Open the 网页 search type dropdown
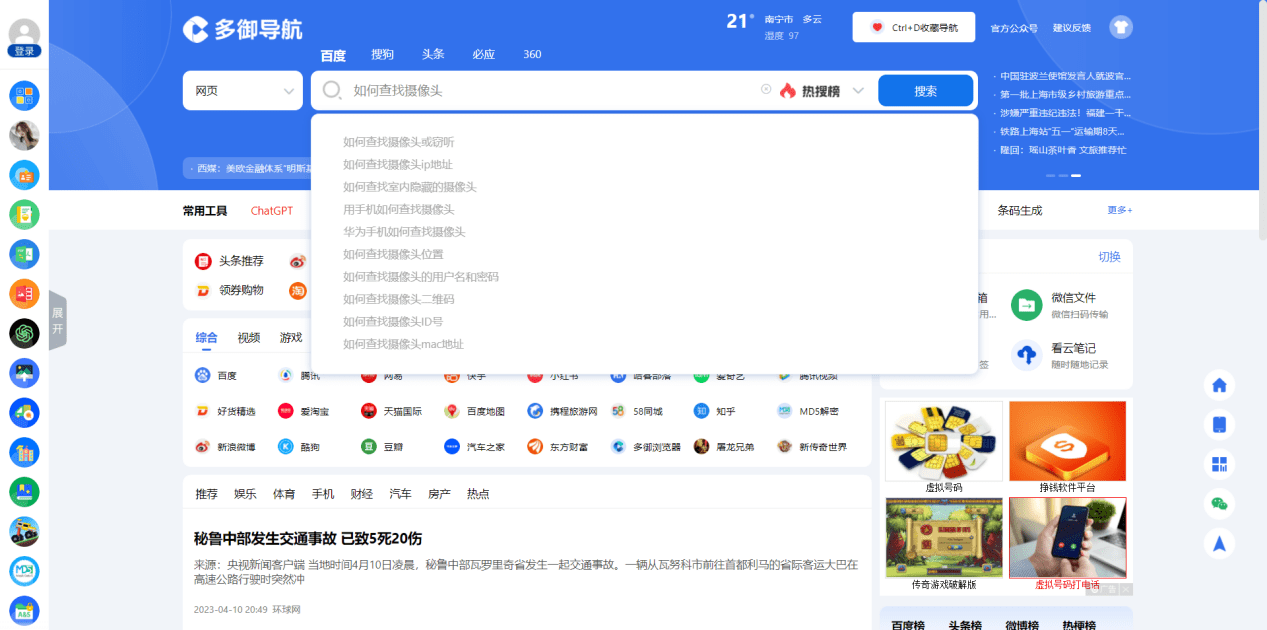The image size is (1267, 630). click(x=243, y=91)
